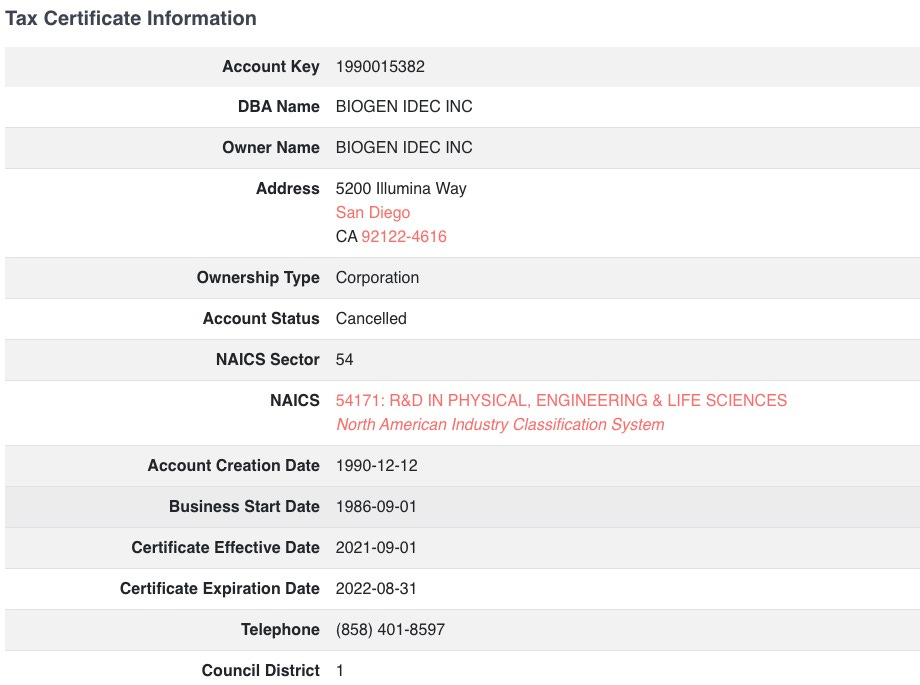920x685 pixels.
Task: Click the Certificate Expiration Date label
Action: coord(220,589)
